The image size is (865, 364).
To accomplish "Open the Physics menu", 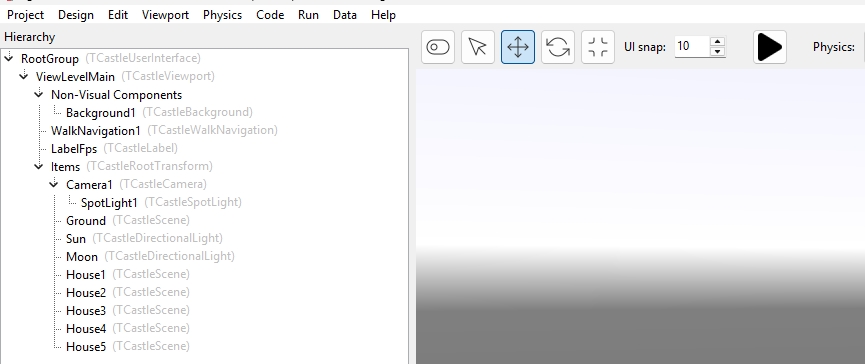I will point(222,15).
